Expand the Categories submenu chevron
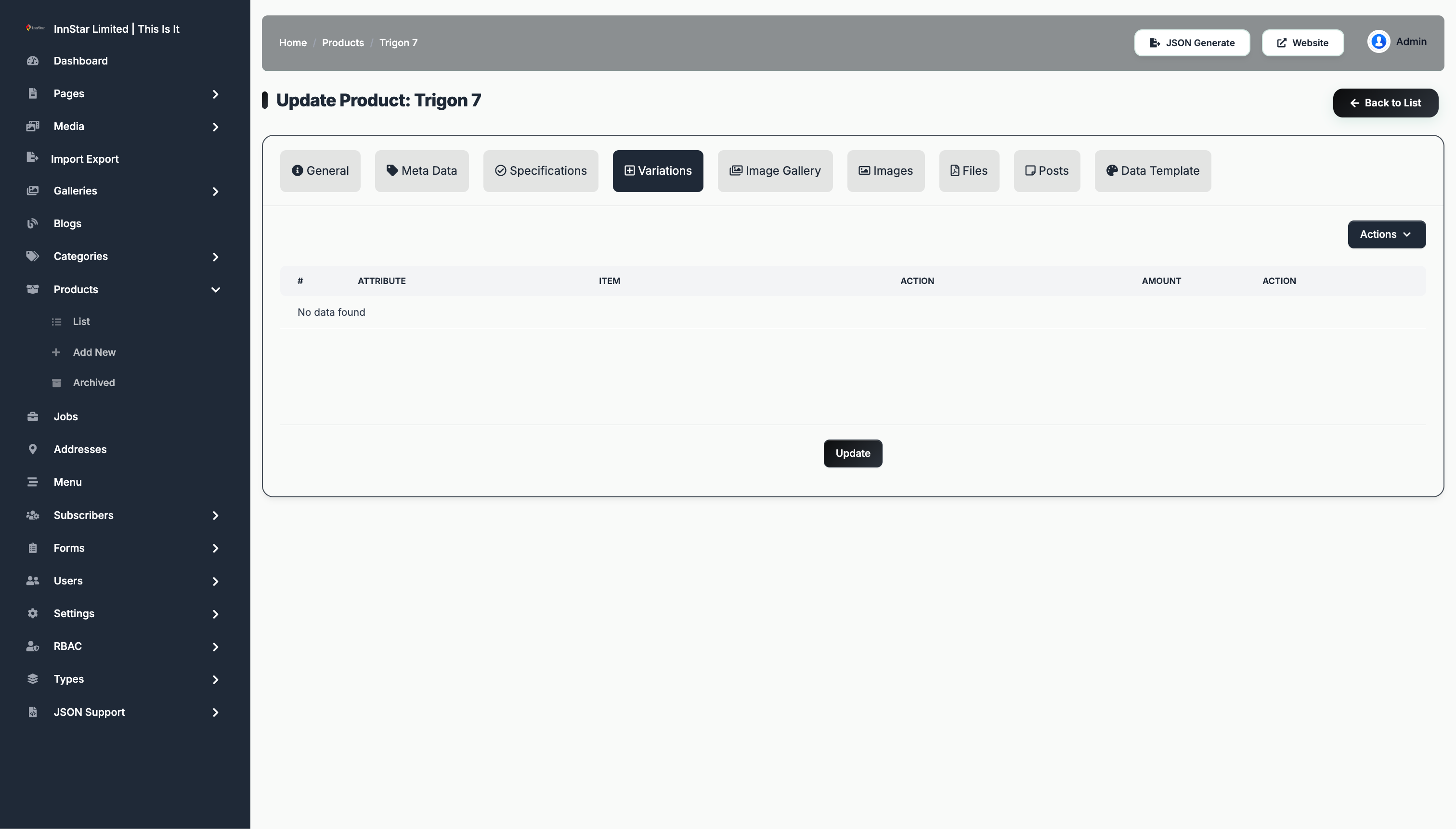The width and height of the screenshot is (1456, 829). (215, 257)
